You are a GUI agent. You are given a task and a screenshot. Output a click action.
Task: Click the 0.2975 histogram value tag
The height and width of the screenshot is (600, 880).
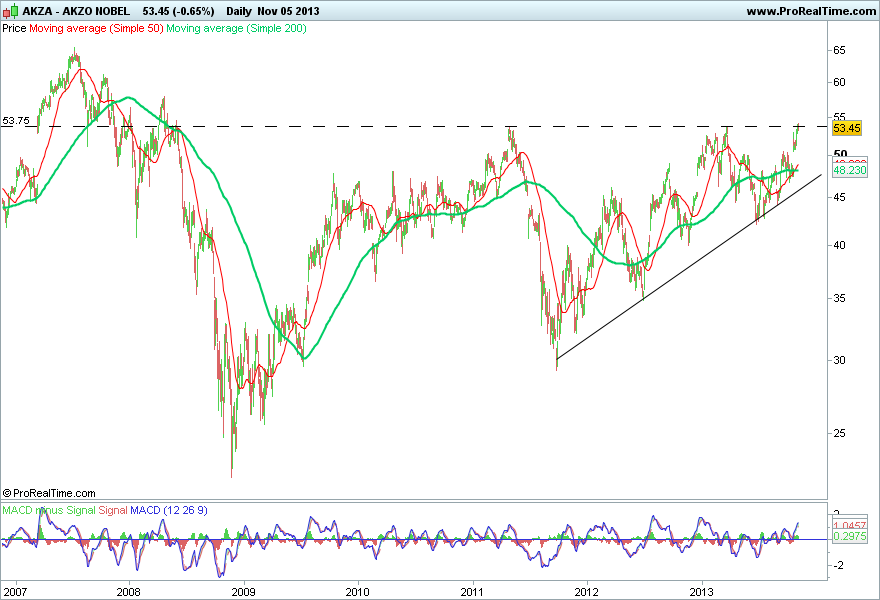tap(850, 537)
